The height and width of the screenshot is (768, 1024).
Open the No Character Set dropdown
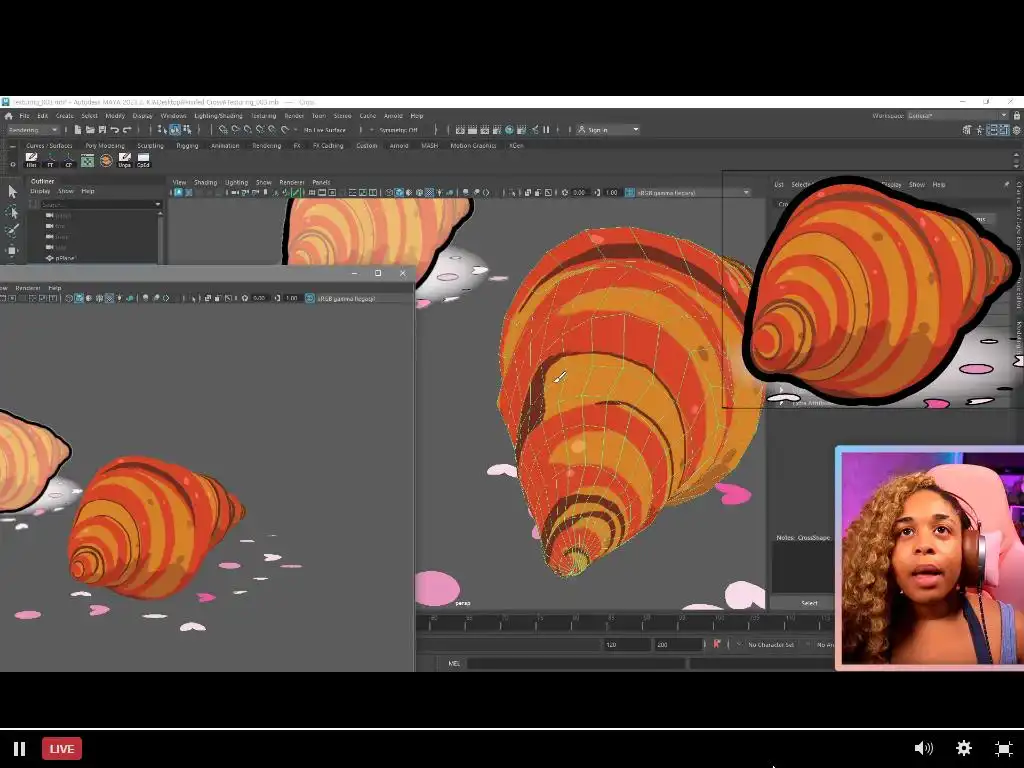771,645
